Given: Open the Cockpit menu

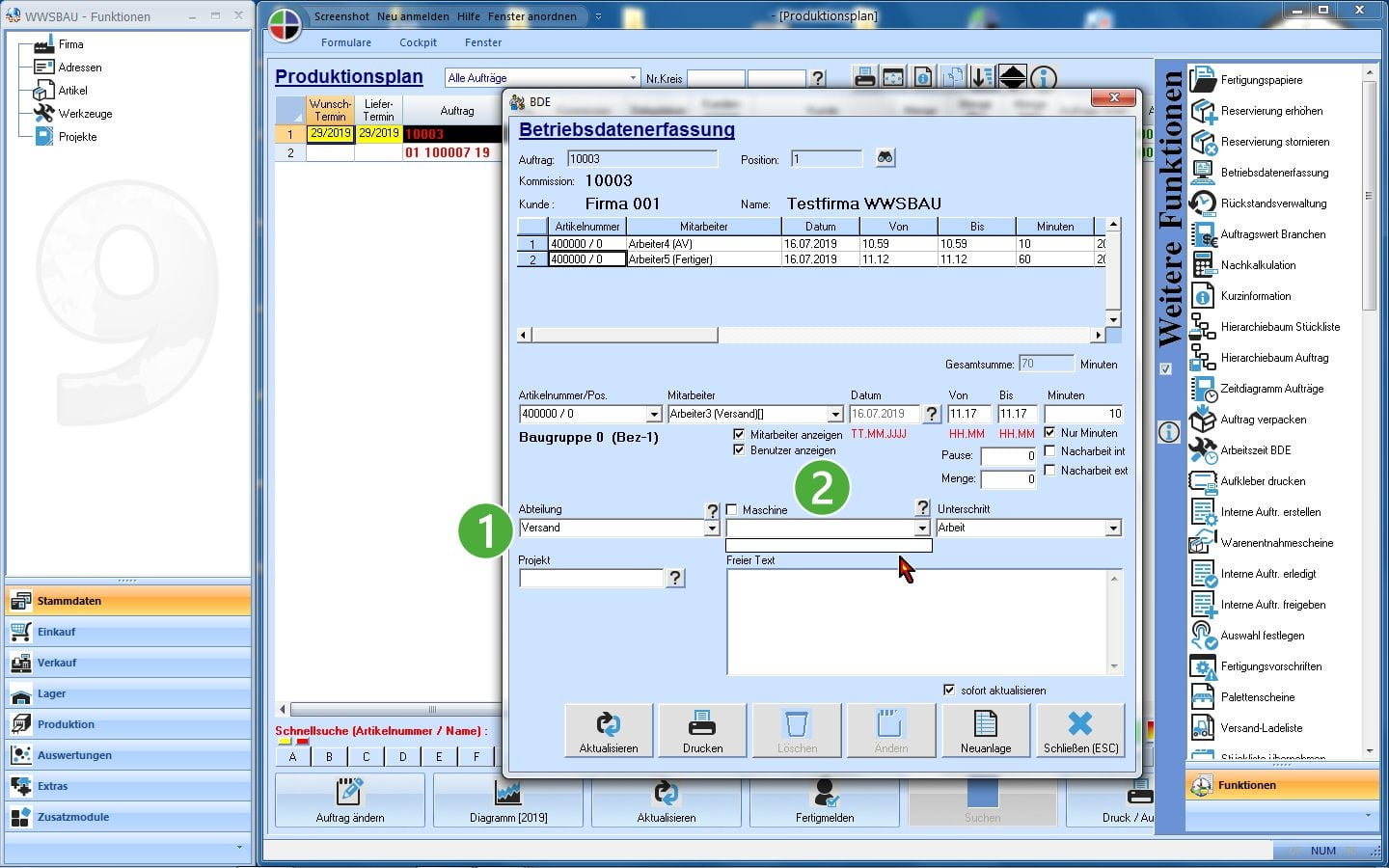Looking at the screenshot, I should coord(418,42).
